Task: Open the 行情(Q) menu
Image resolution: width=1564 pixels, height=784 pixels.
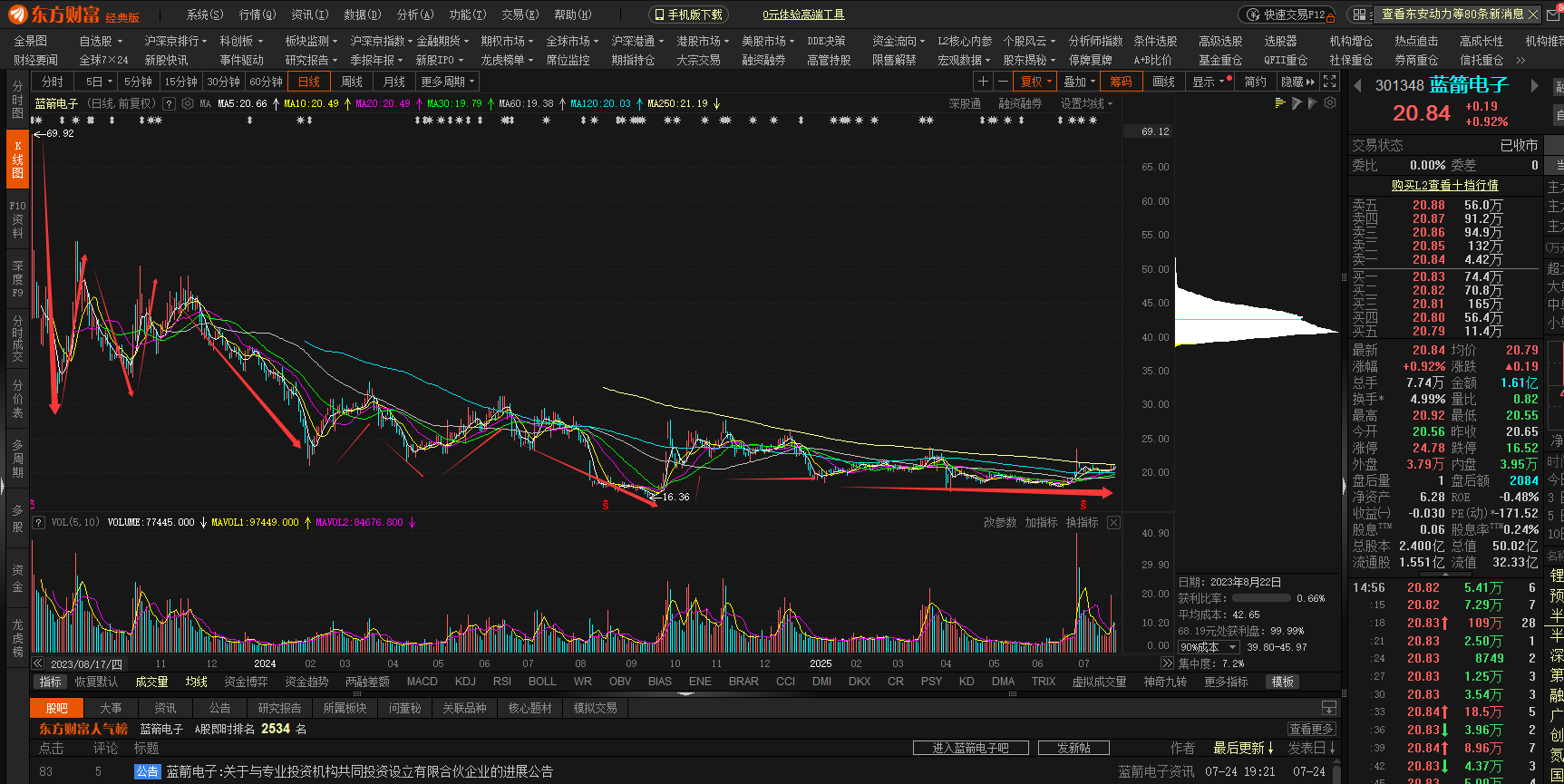Action: coord(257,15)
